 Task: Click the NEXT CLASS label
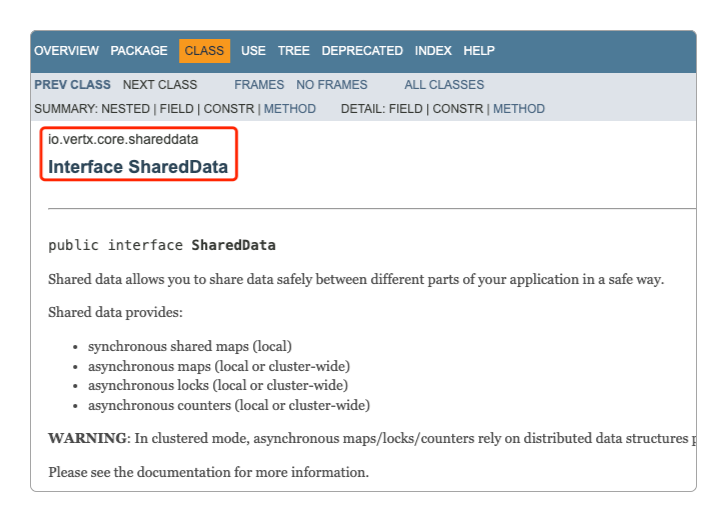pos(160,85)
